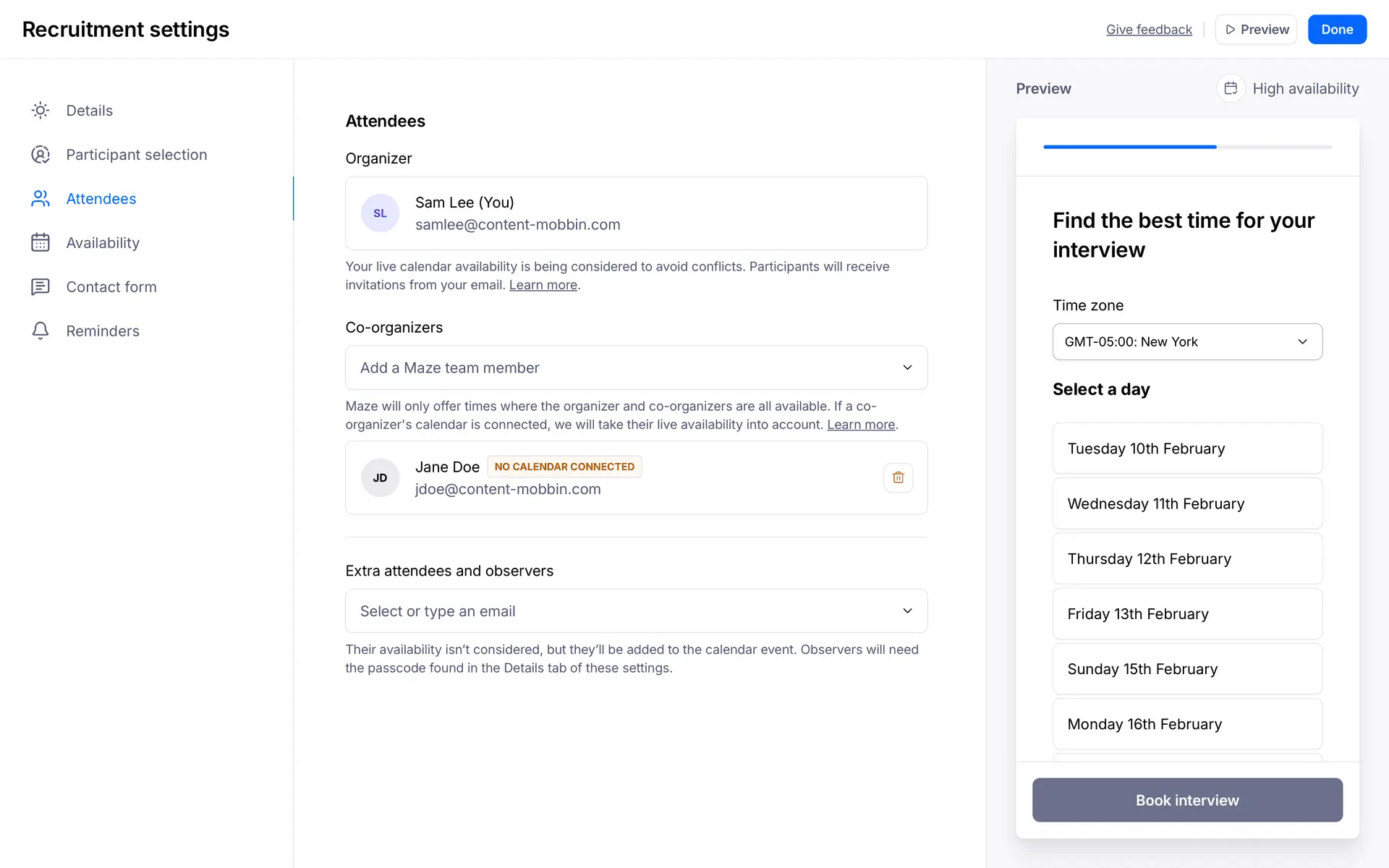Delete co-organizer Jane Doe with trash icon
Screen dimensions: 1389x868
point(898,477)
